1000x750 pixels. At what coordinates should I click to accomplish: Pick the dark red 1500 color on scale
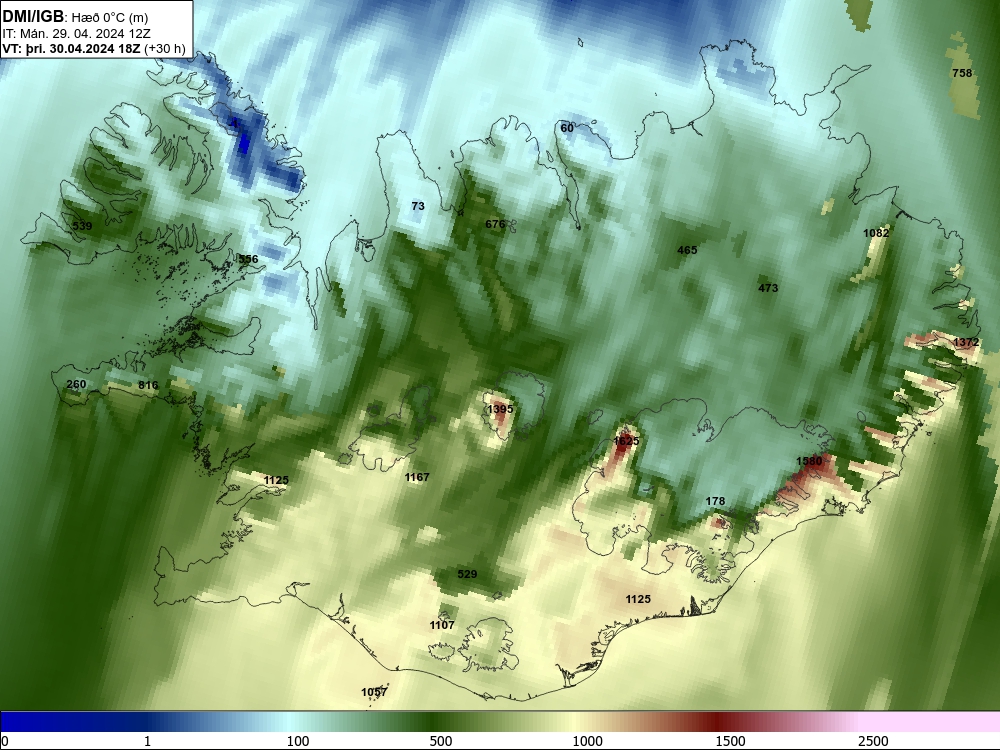(719, 721)
